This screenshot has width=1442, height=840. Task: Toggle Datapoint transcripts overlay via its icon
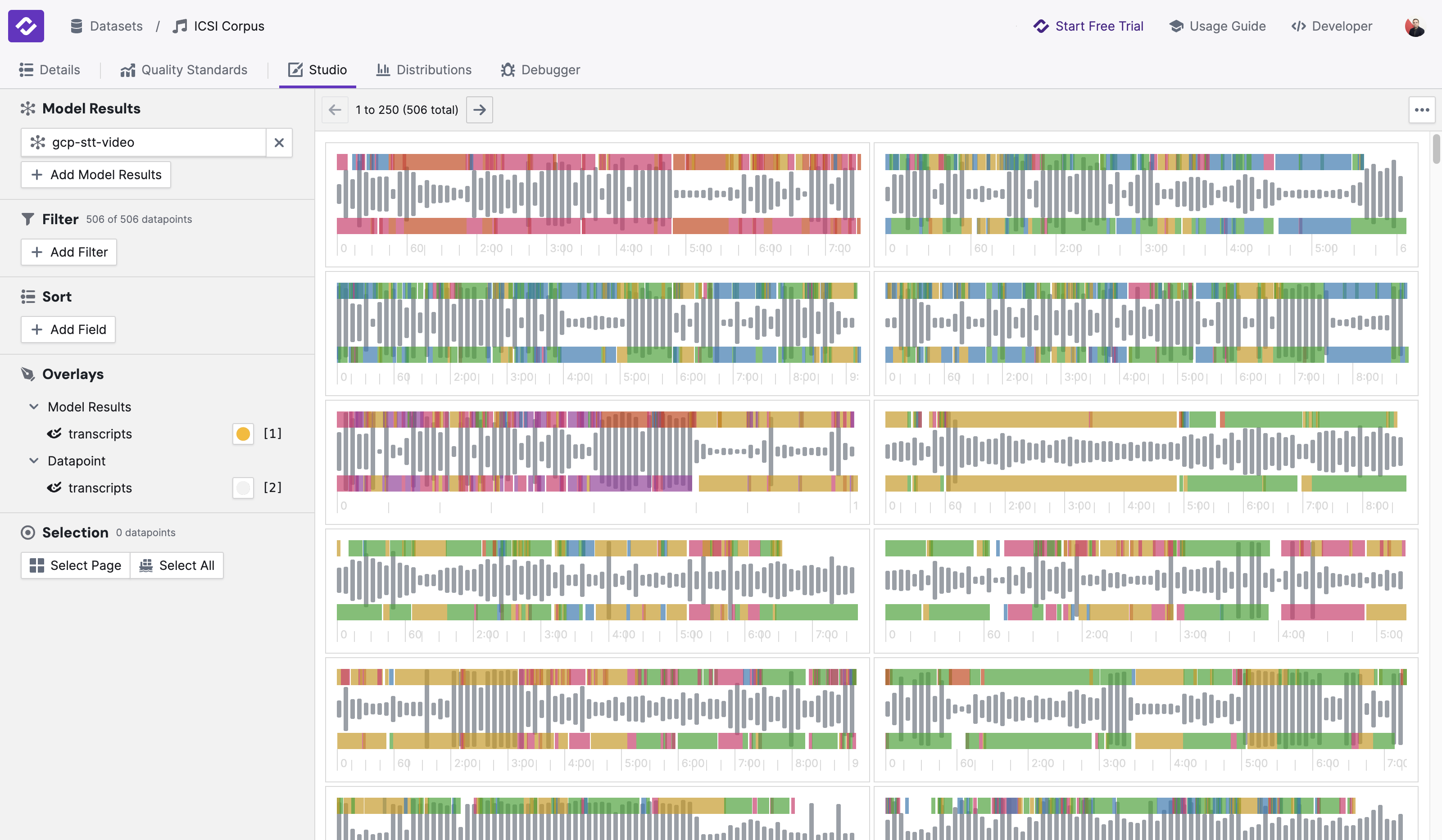[54, 488]
